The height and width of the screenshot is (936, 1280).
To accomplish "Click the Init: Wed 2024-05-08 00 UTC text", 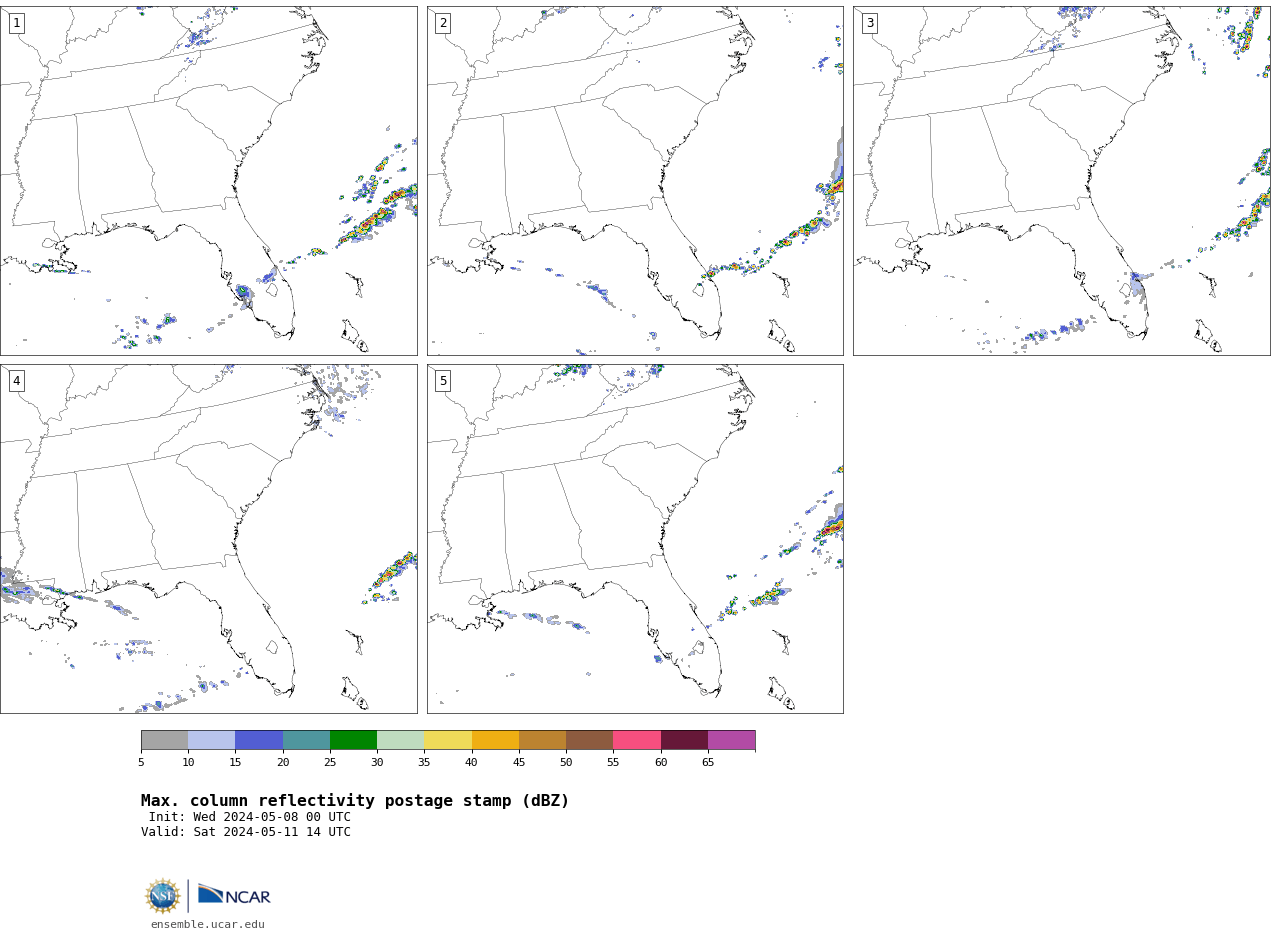I will click(250, 817).
